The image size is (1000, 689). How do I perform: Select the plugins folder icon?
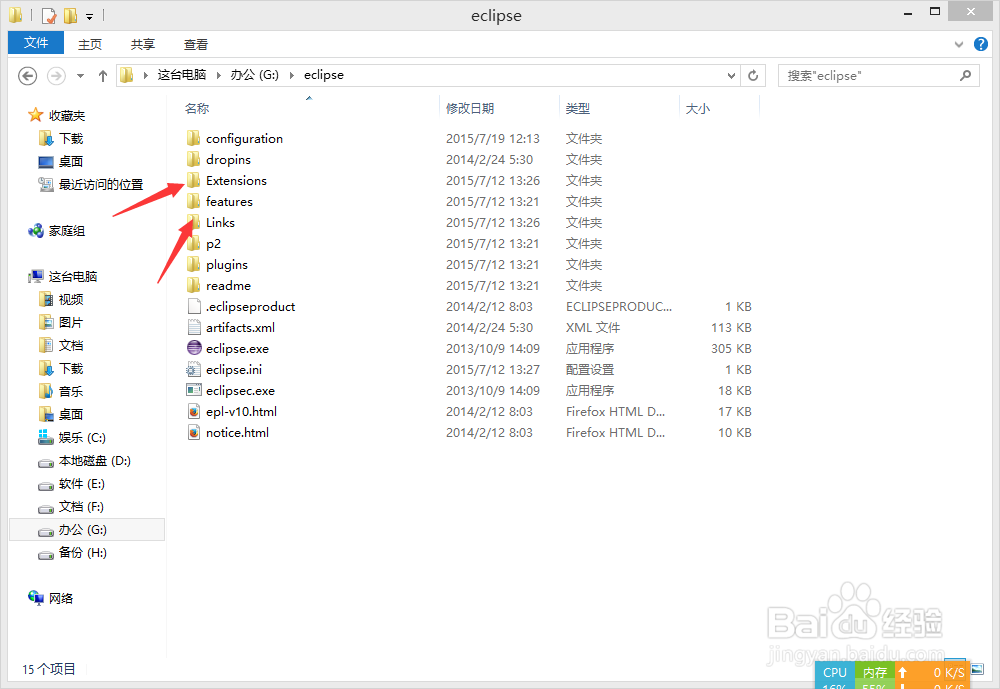click(194, 265)
